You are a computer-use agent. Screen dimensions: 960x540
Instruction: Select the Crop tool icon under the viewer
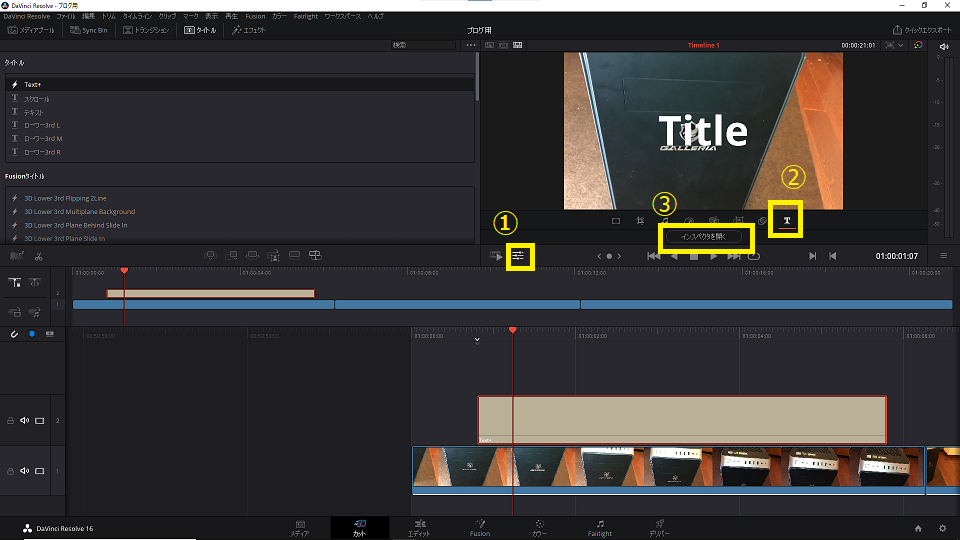(640, 221)
